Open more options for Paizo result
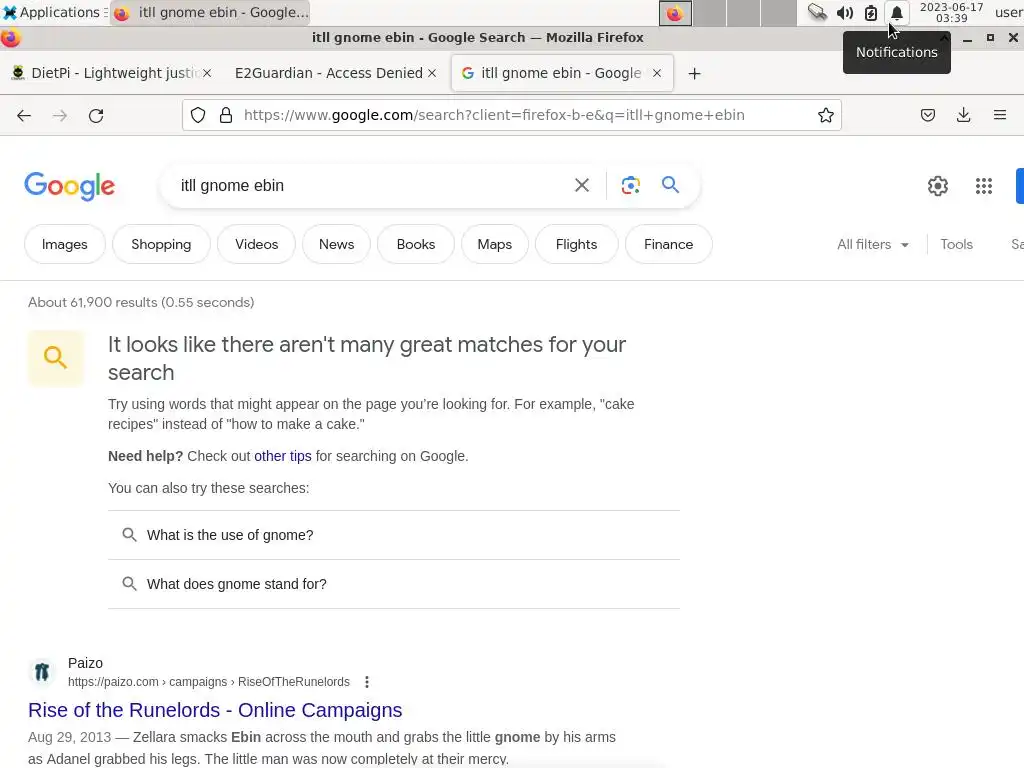Screen dimensions: 1024x768 [x=367, y=682]
